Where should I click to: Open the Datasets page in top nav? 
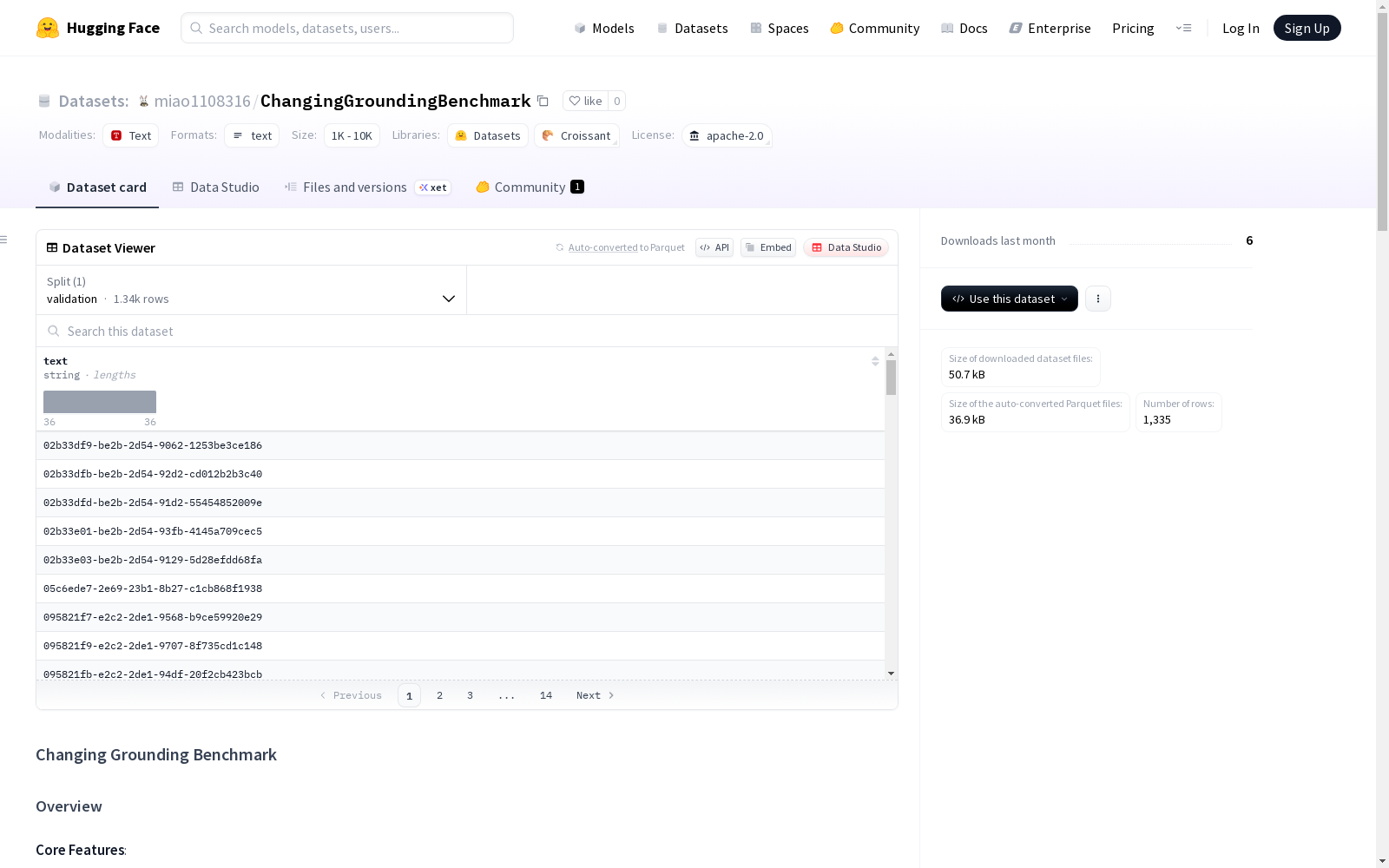point(692,28)
